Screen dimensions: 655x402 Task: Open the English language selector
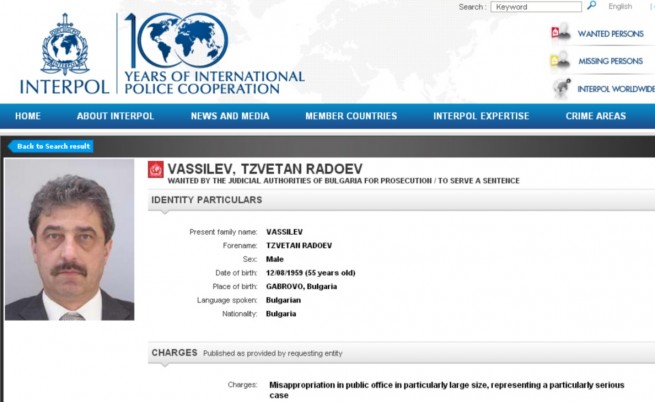pos(620,6)
